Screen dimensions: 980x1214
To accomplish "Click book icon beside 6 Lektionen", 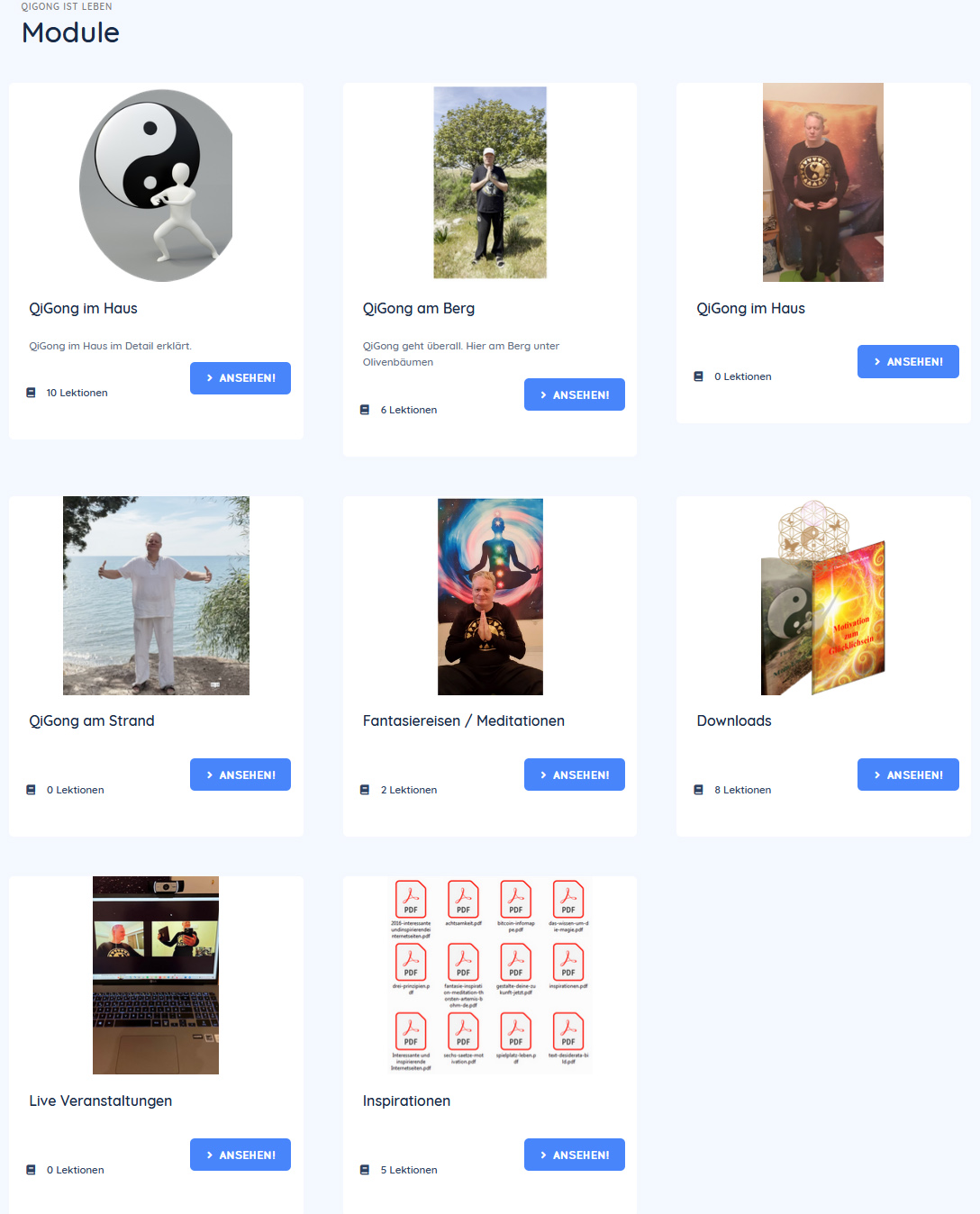I will click(x=365, y=410).
